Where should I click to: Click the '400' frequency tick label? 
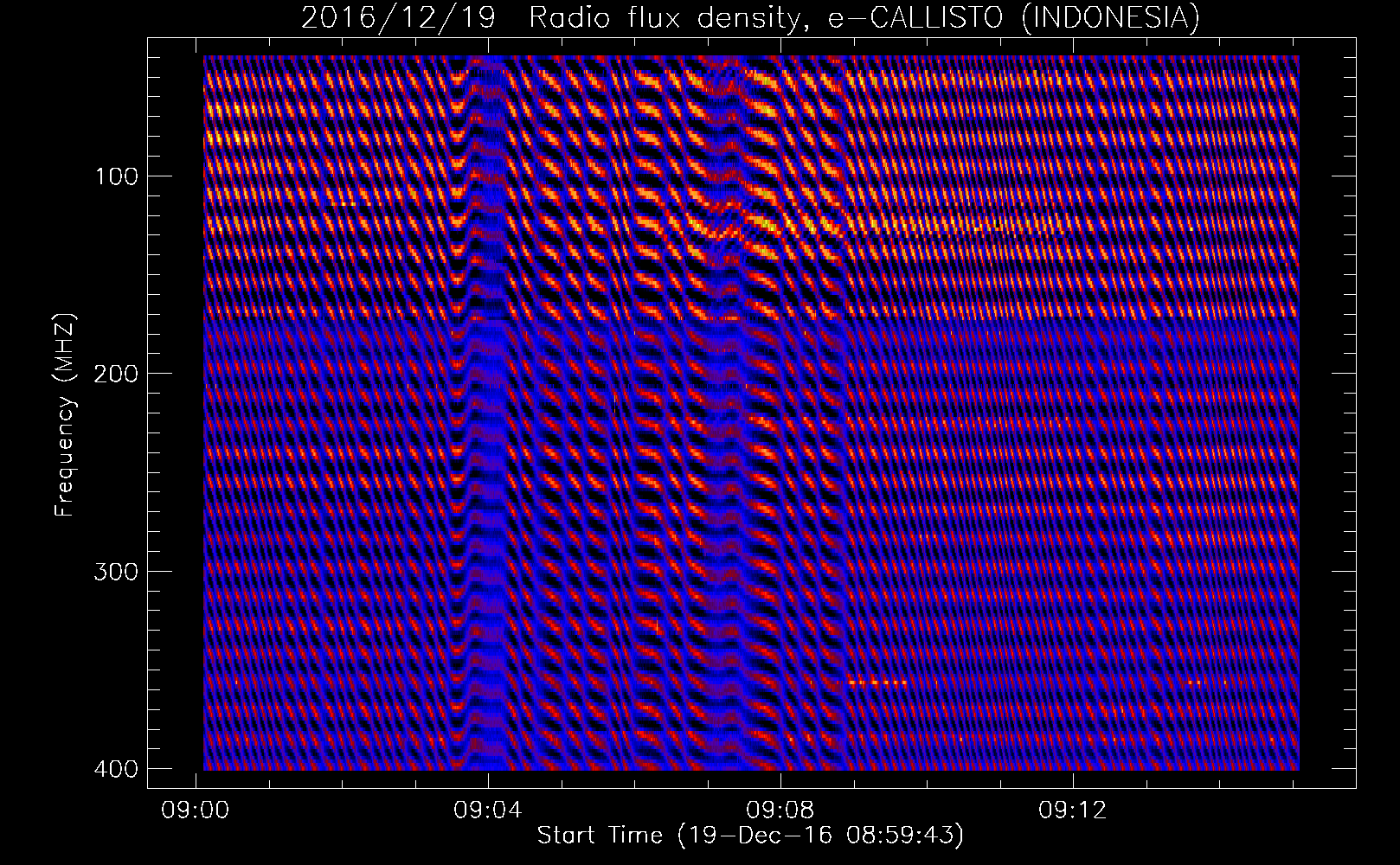click(x=115, y=768)
